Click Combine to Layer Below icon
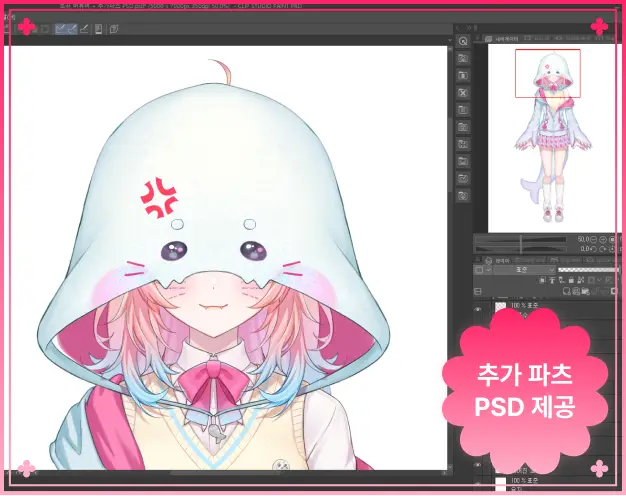Image resolution: width=626 pixels, height=496 pixels. click(604, 292)
